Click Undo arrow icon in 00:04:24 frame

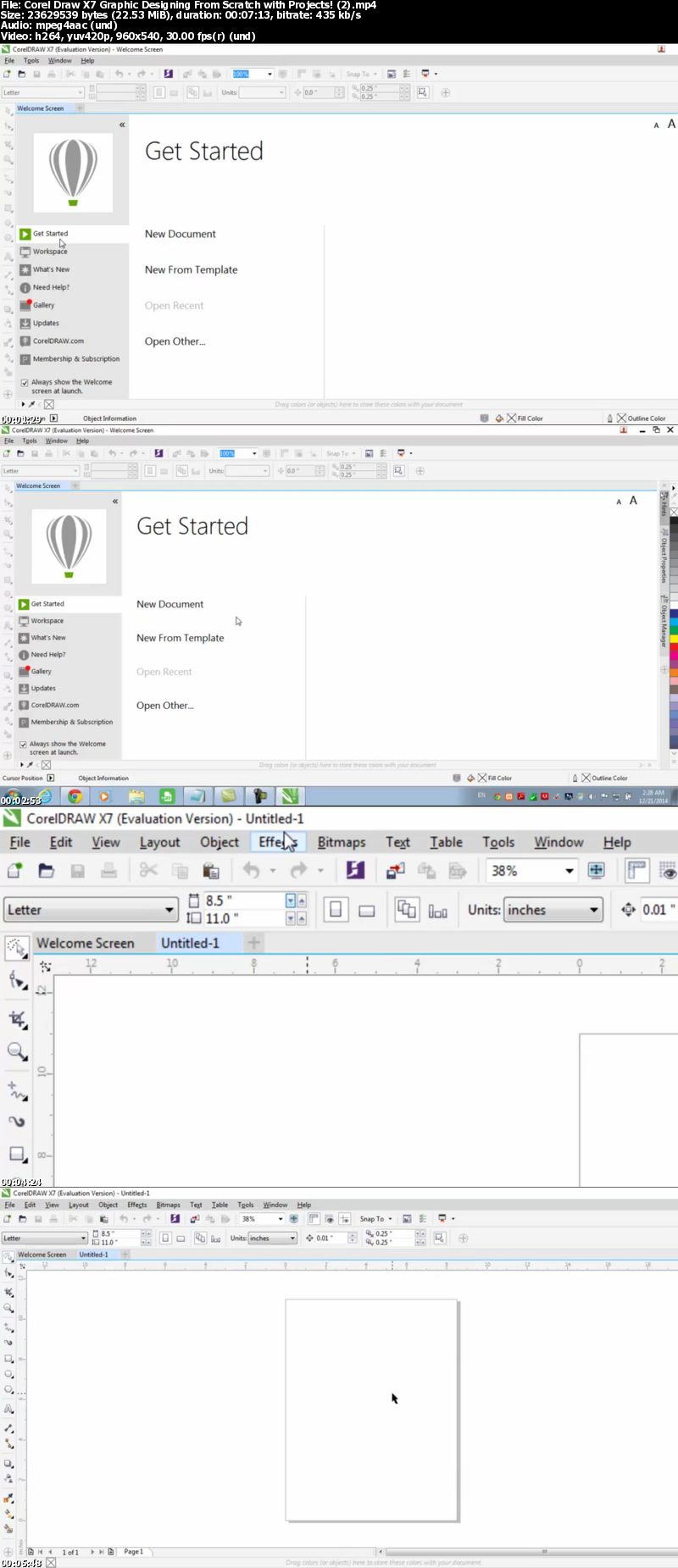[x=251, y=870]
